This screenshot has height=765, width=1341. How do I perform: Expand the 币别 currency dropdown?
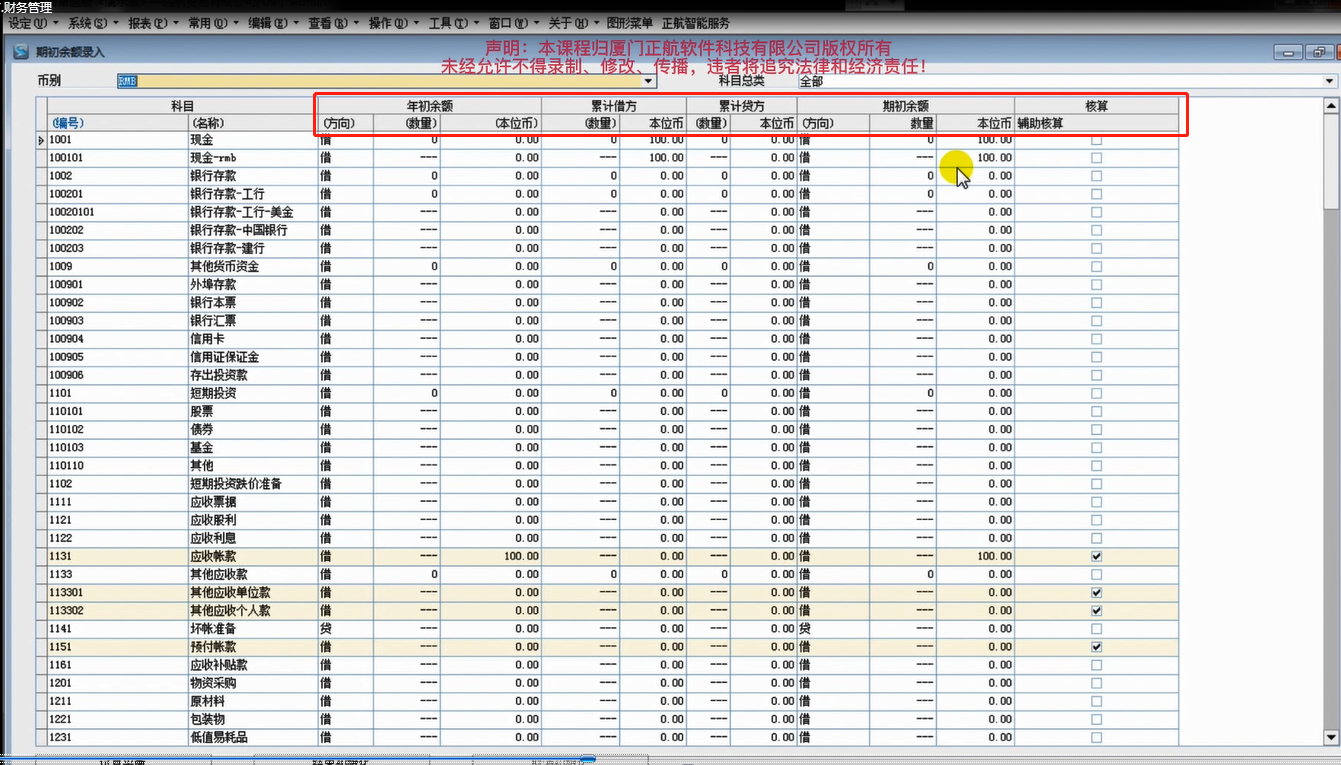point(649,81)
